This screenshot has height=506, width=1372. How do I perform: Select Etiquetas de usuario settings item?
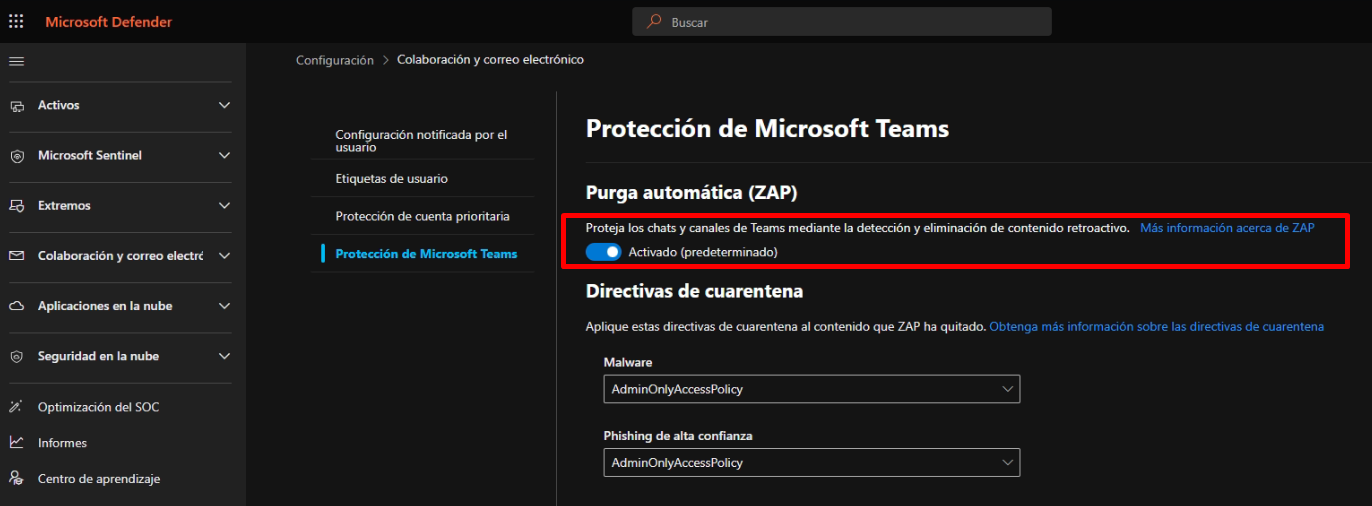click(392, 179)
